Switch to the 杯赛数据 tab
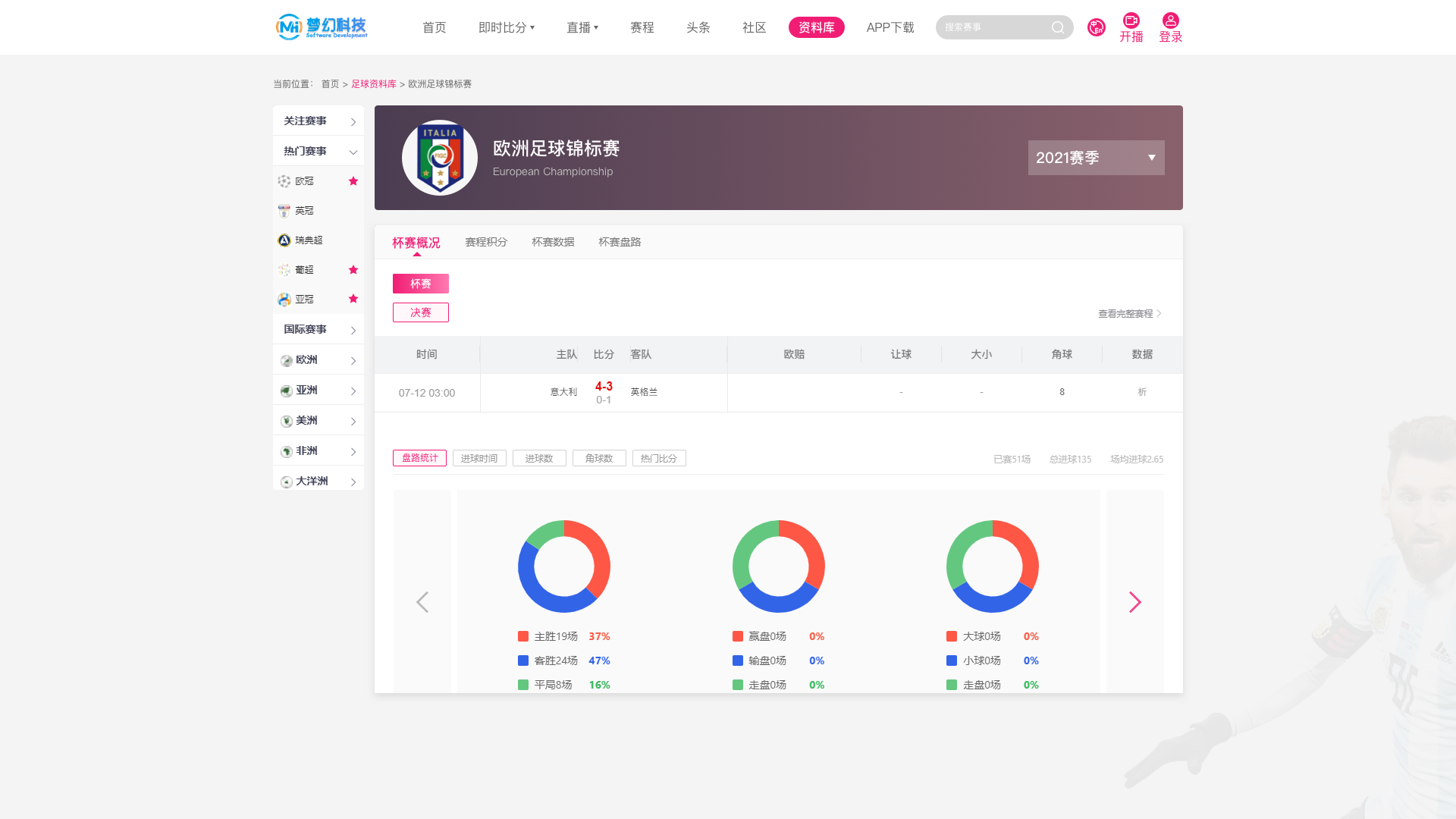 click(553, 242)
